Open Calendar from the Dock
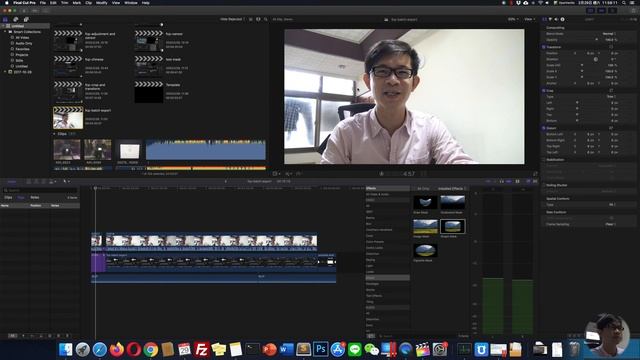Screen dimensions: 640x360 tap(184, 349)
